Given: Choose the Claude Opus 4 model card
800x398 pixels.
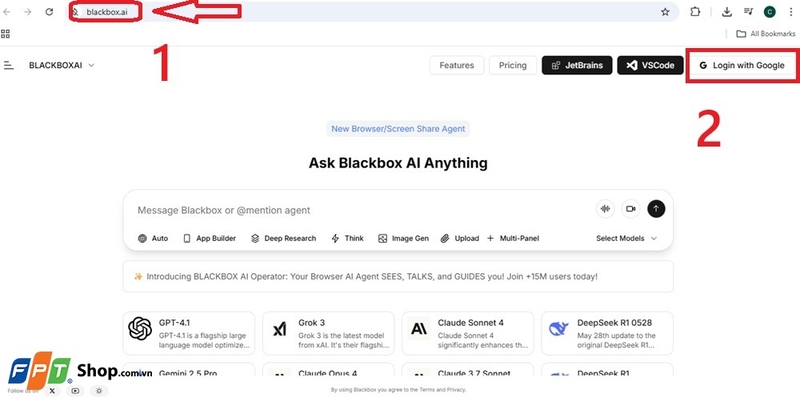Looking at the screenshot, I should click(x=328, y=370).
